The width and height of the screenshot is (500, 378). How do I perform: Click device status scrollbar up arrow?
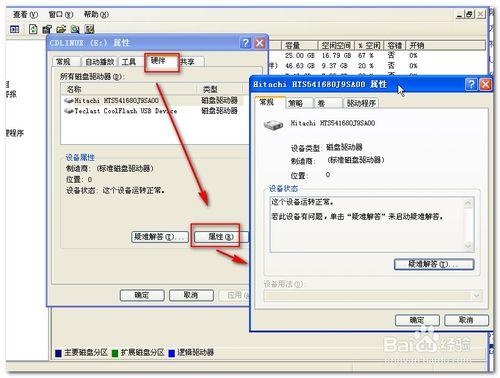pyautogui.click(x=468, y=203)
